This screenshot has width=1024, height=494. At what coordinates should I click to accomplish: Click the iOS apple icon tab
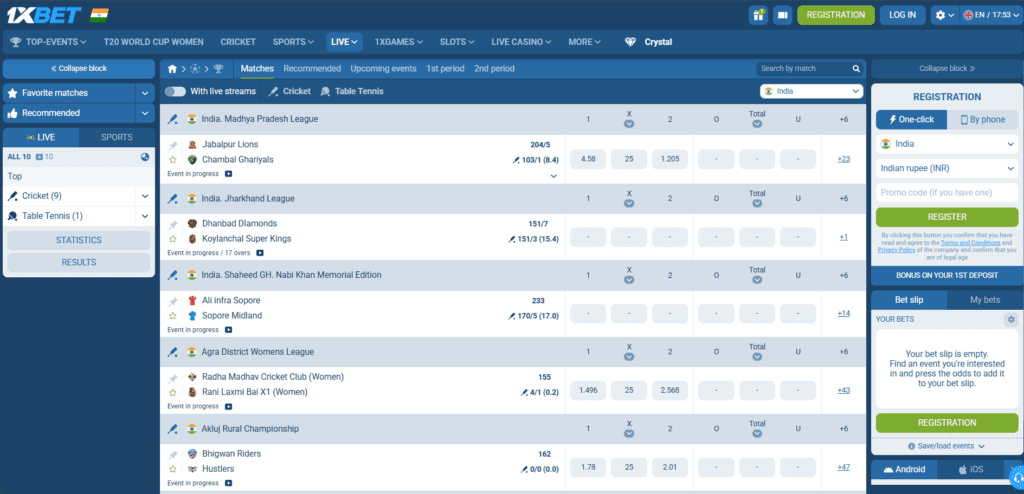[970, 469]
